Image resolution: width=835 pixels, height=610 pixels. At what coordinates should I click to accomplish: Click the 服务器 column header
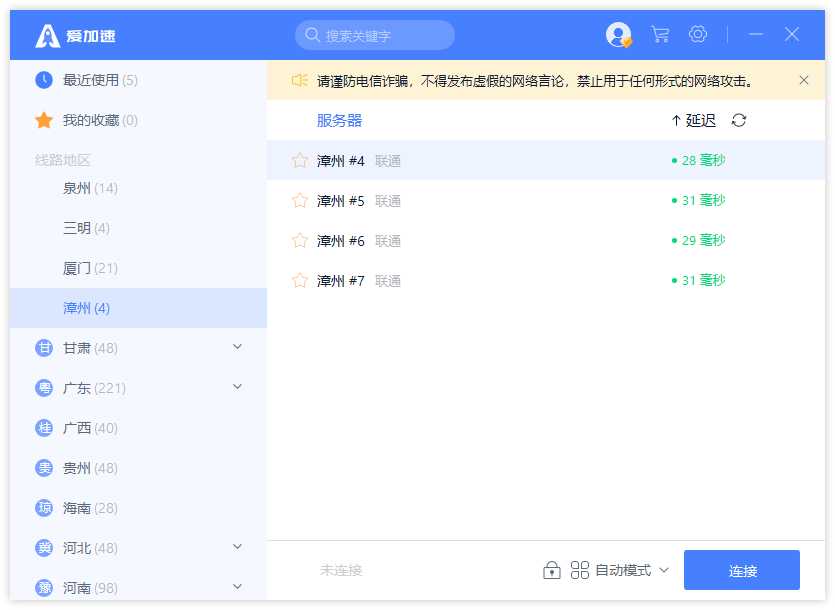[x=339, y=120]
